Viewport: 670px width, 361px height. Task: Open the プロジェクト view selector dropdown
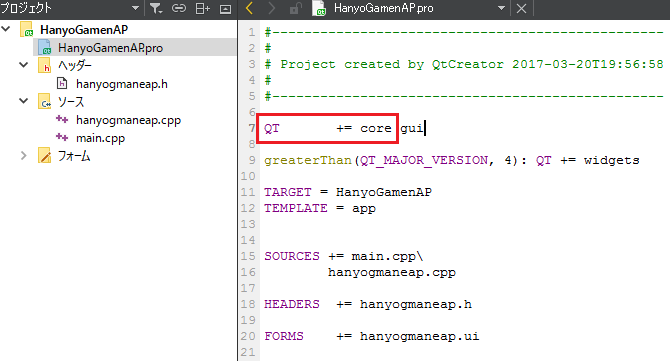click(x=135, y=8)
